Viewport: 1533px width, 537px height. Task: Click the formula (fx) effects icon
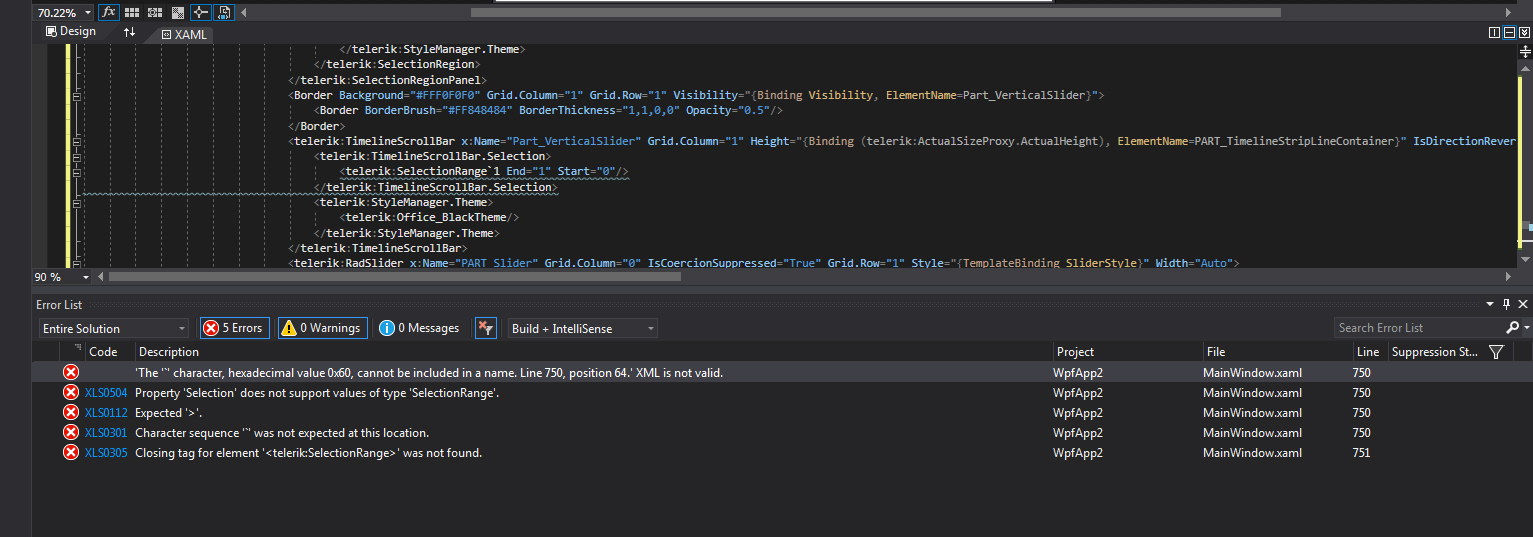click(x=108, y=12)
